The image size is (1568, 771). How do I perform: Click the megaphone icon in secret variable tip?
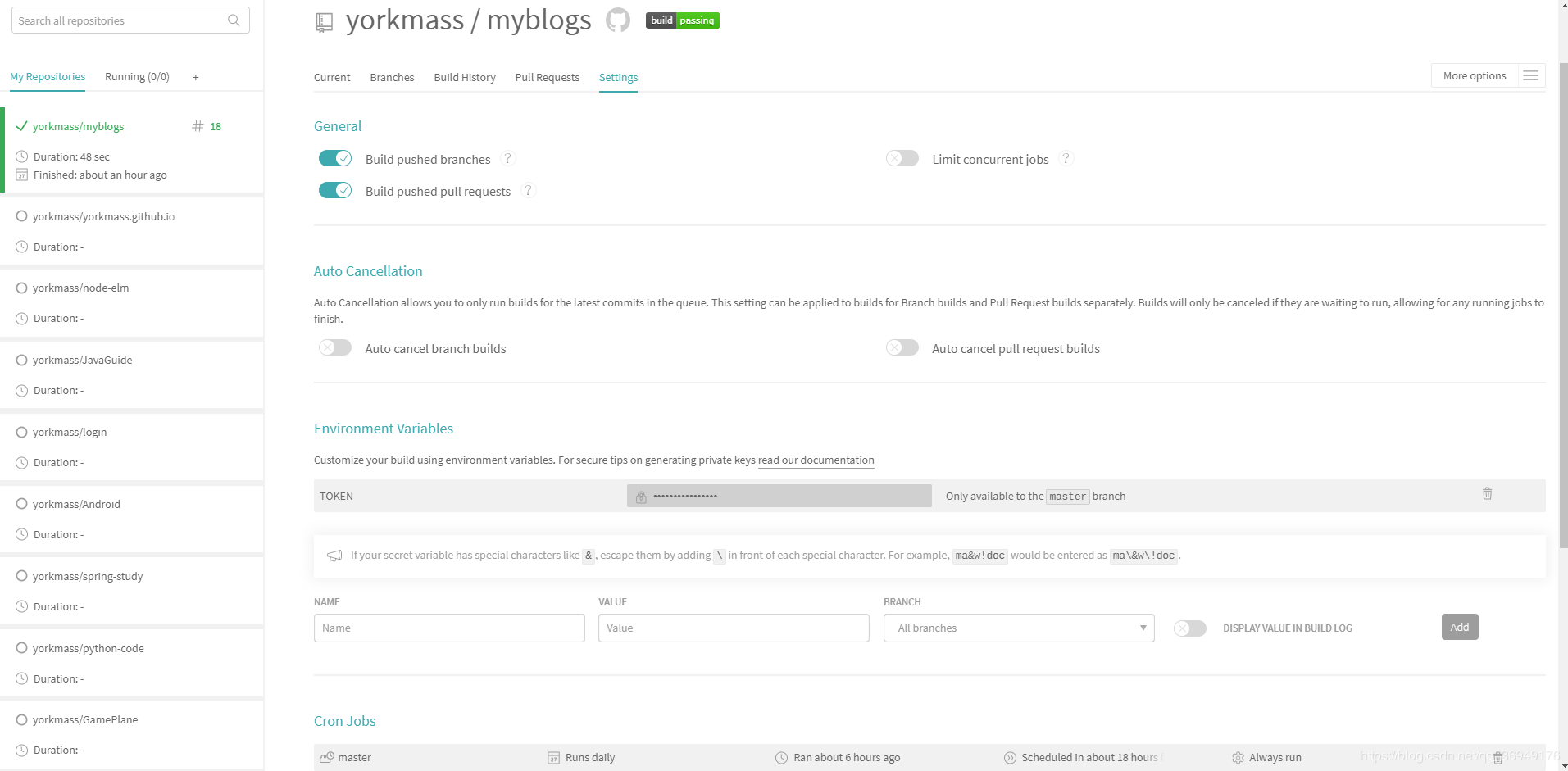334,556
